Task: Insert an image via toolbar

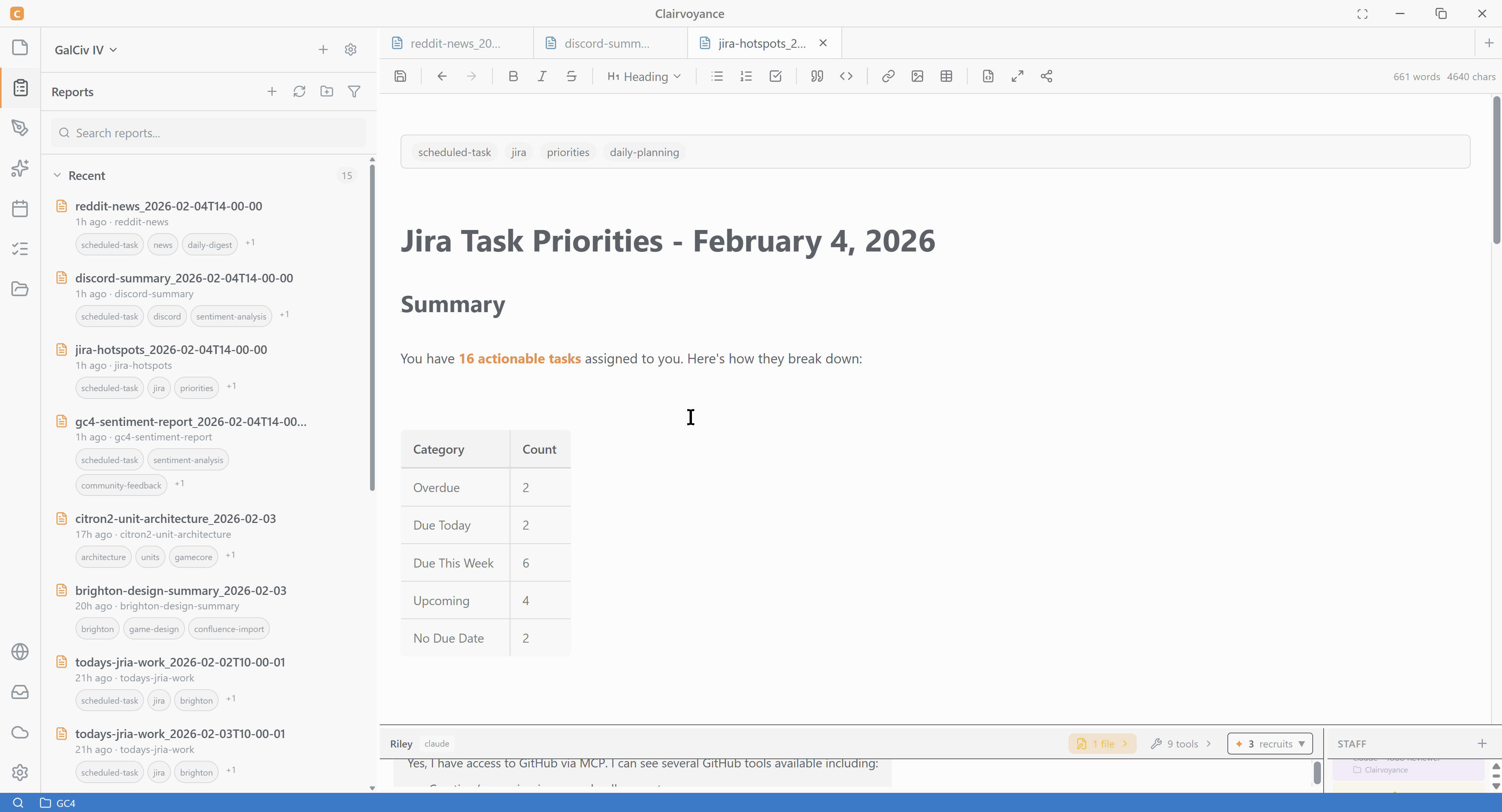Action: 917,76
